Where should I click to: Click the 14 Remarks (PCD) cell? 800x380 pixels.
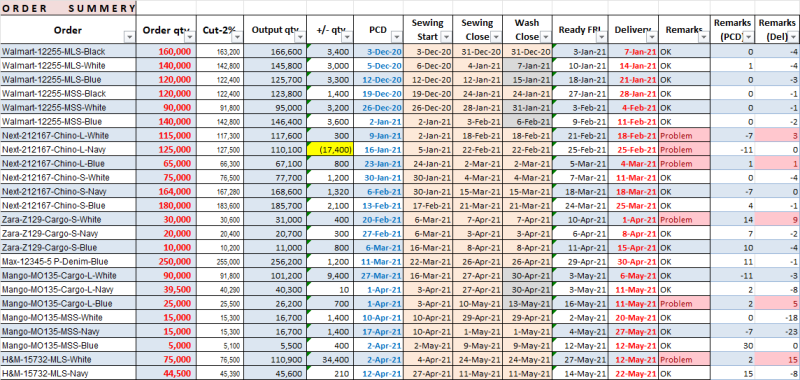733,220
